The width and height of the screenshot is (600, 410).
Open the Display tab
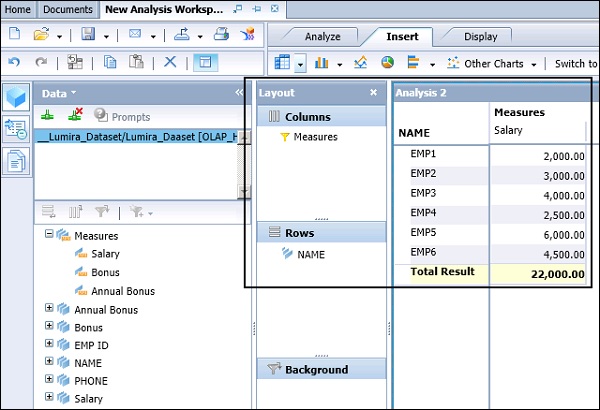(x=480, y=37)
